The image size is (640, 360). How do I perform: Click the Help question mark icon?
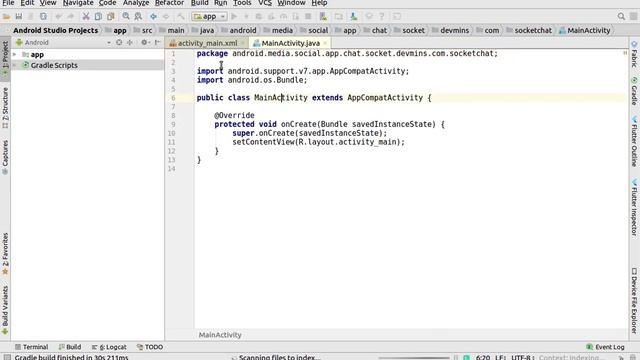381,17
